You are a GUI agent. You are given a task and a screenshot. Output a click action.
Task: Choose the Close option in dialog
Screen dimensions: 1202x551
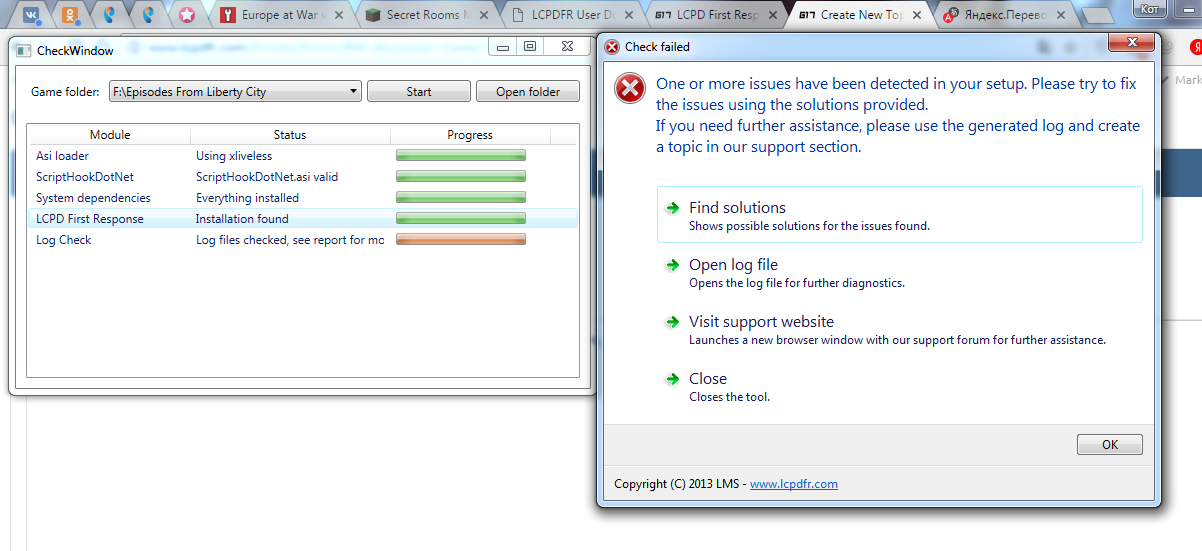click(x=899, y=385)
